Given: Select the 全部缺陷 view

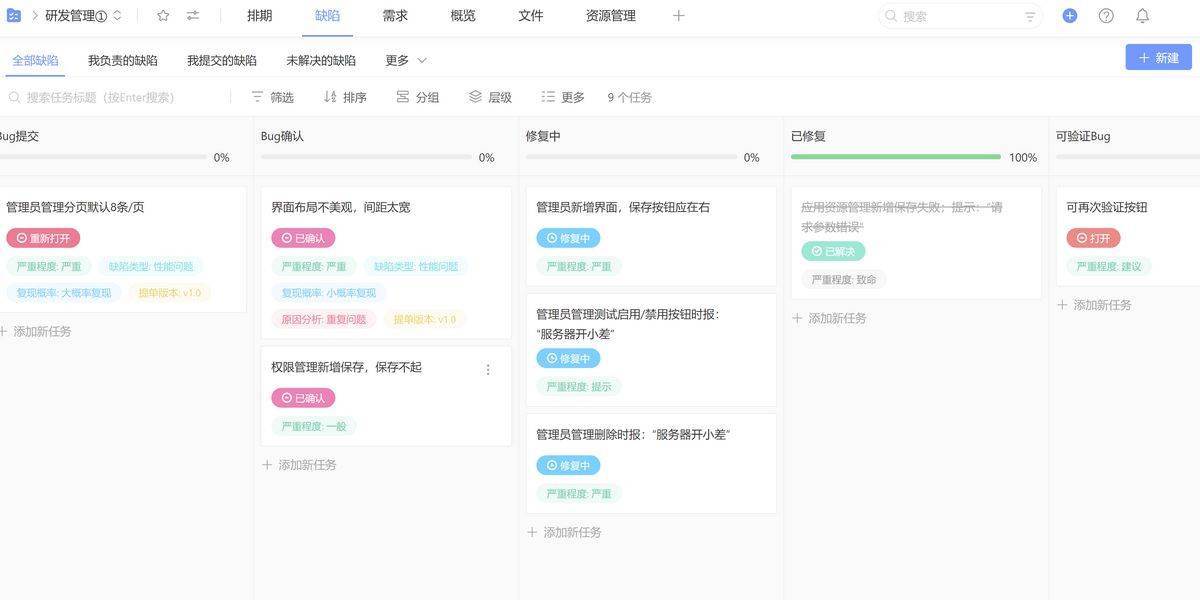Looking at the screenshot, I should [x=35, y=60].
